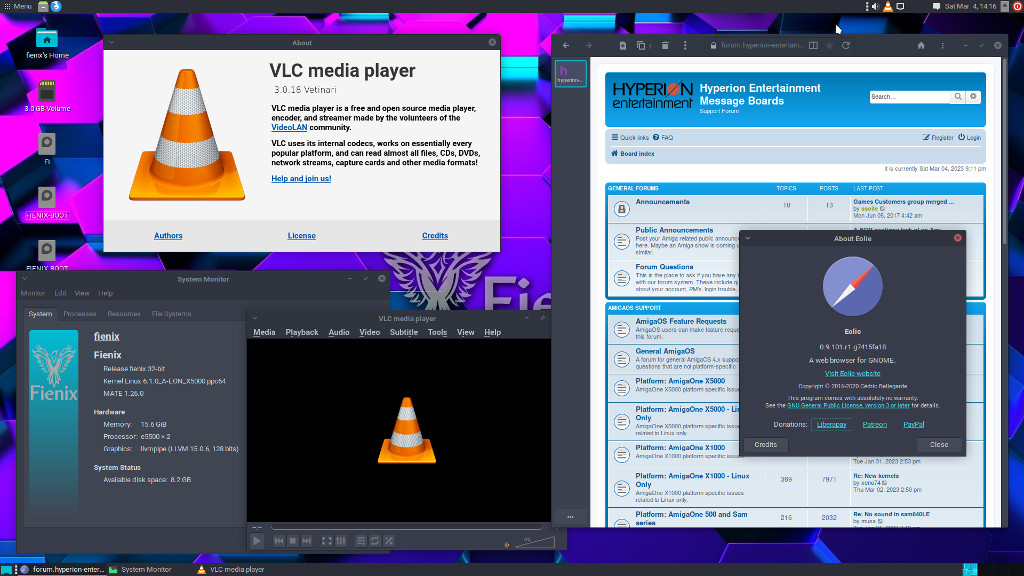
Task: Go back in Eolie browser
Action: click(x=566, y=46)
